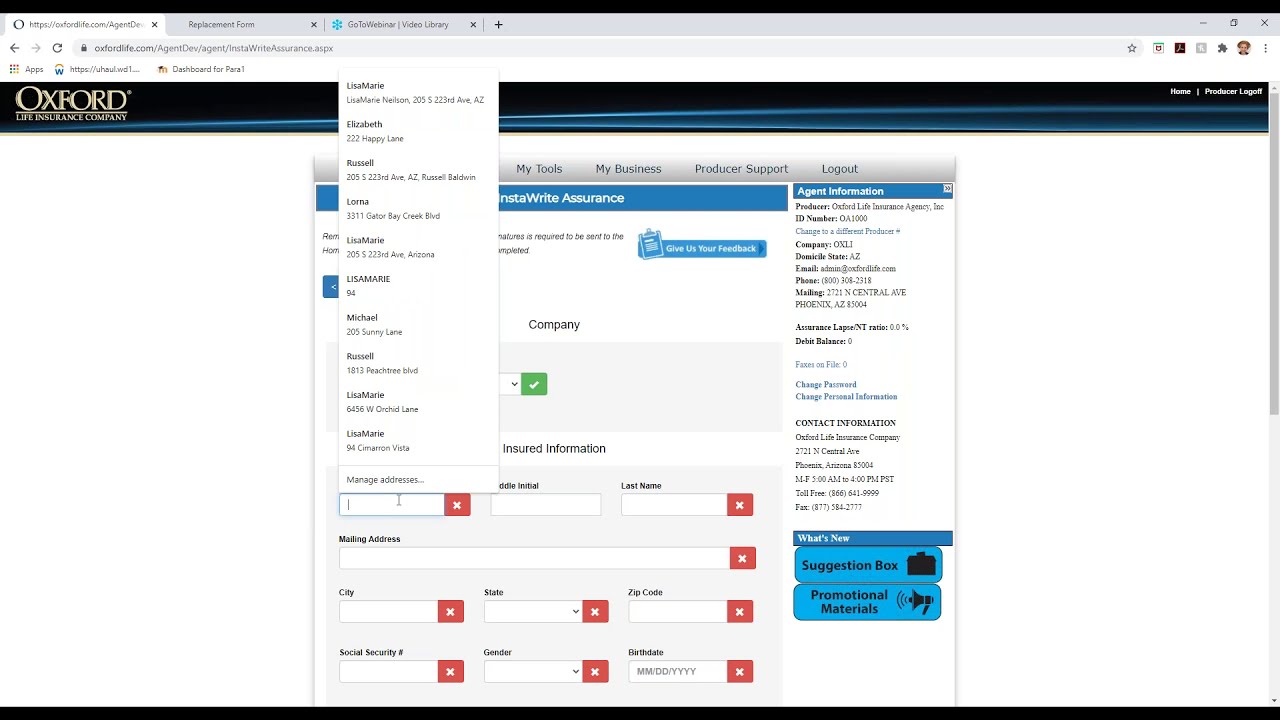Screen dimensions: 1280x720
Task: Open the Chrome profile avatar
Action: (1244, 48)
